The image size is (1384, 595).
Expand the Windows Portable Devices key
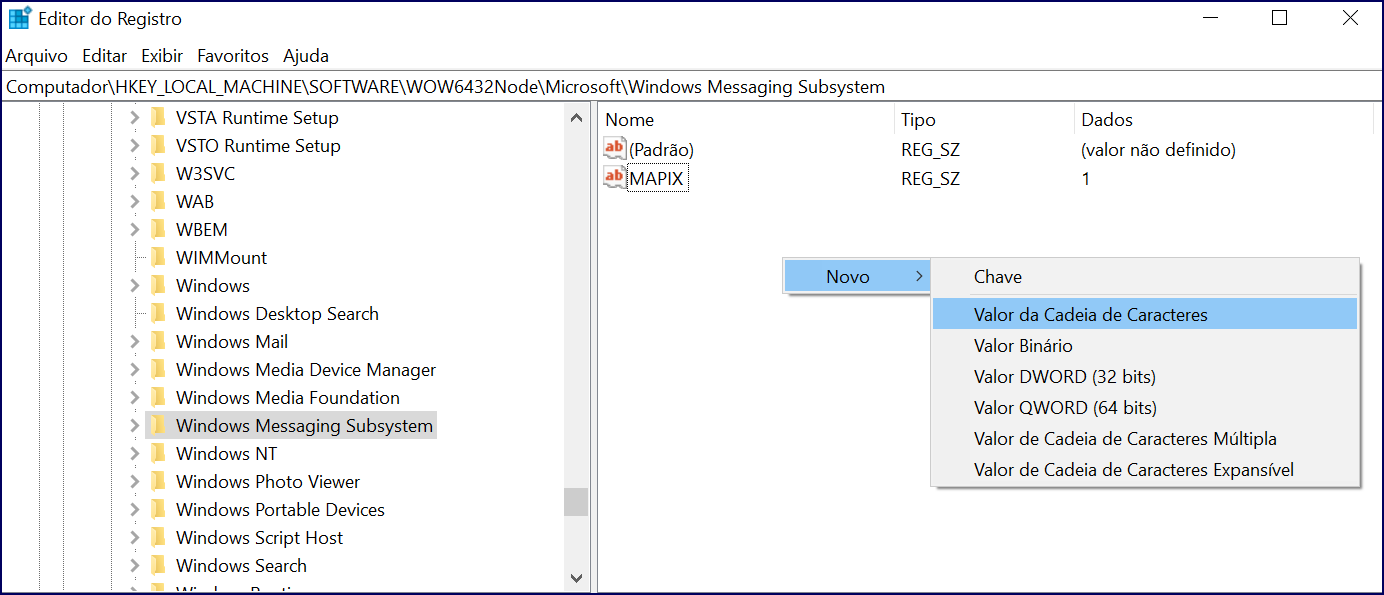point(135,510)
